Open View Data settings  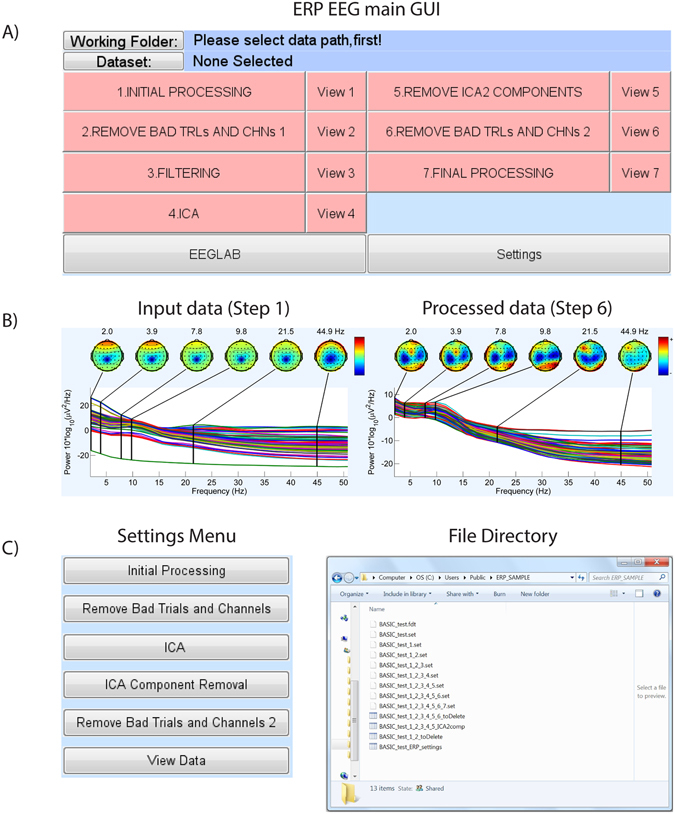point(176,761)
